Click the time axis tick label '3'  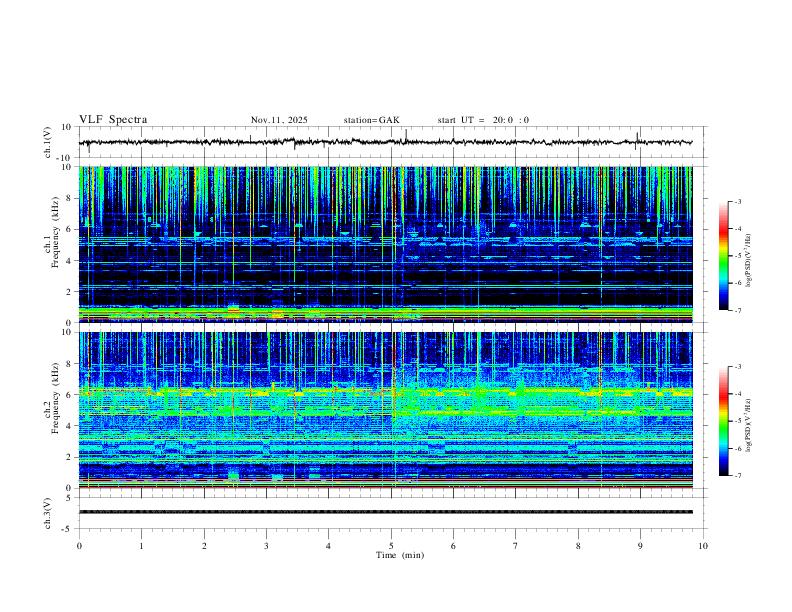coord(266,546)
